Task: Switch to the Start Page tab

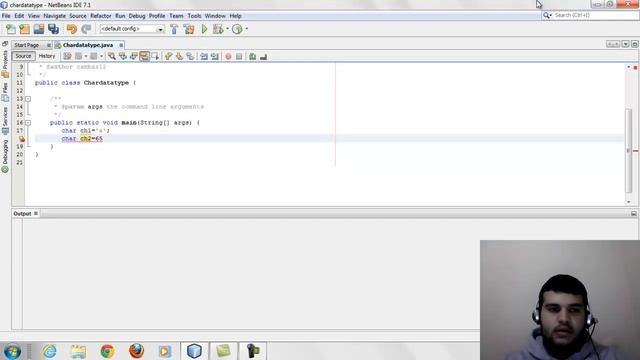Action: point(27,45)
